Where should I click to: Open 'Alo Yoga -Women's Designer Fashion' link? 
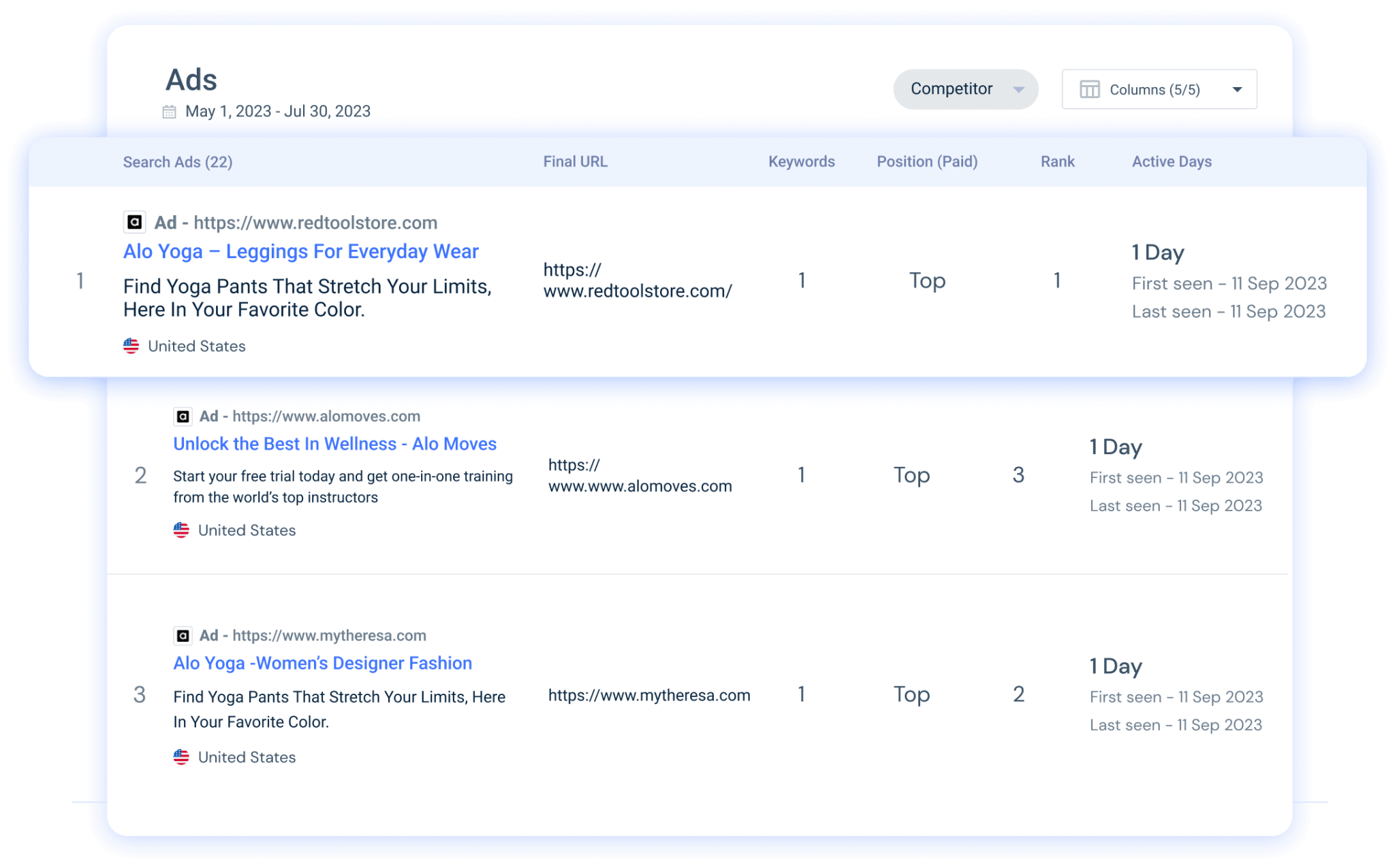(322, 663)
